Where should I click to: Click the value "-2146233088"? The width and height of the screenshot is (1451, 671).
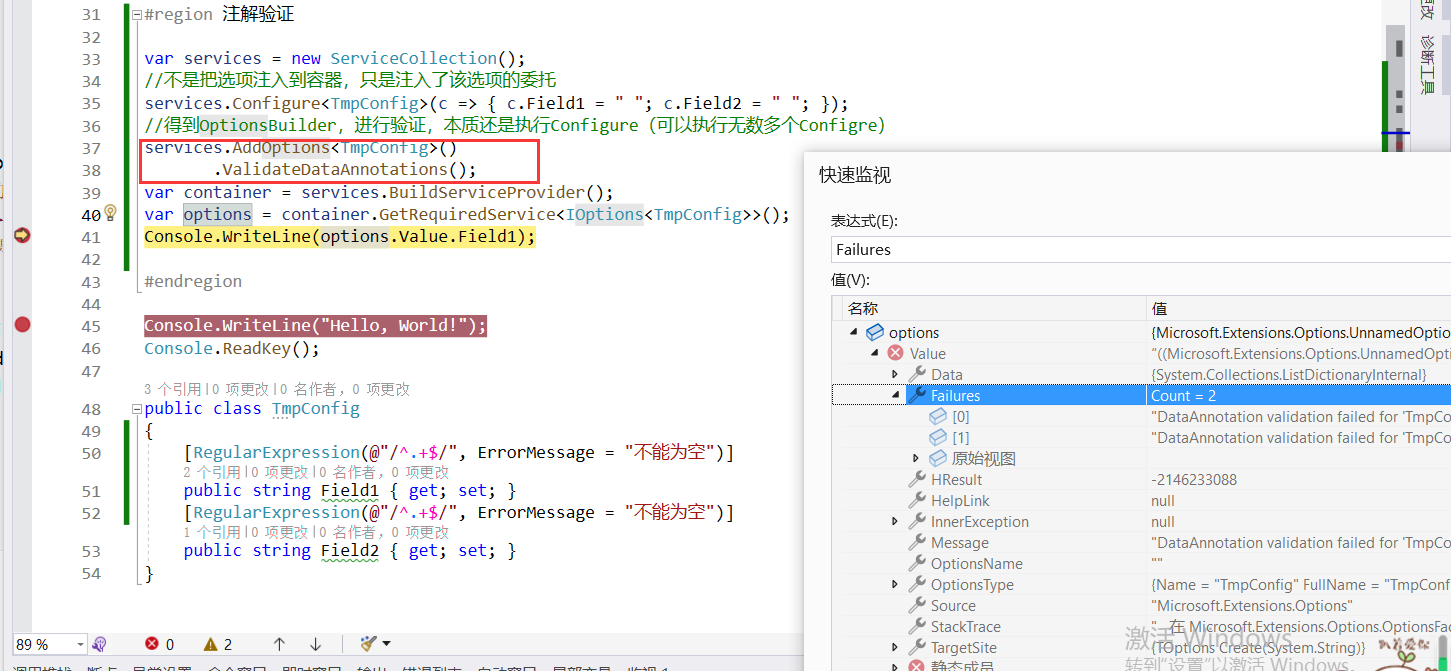pos(1194,479)
